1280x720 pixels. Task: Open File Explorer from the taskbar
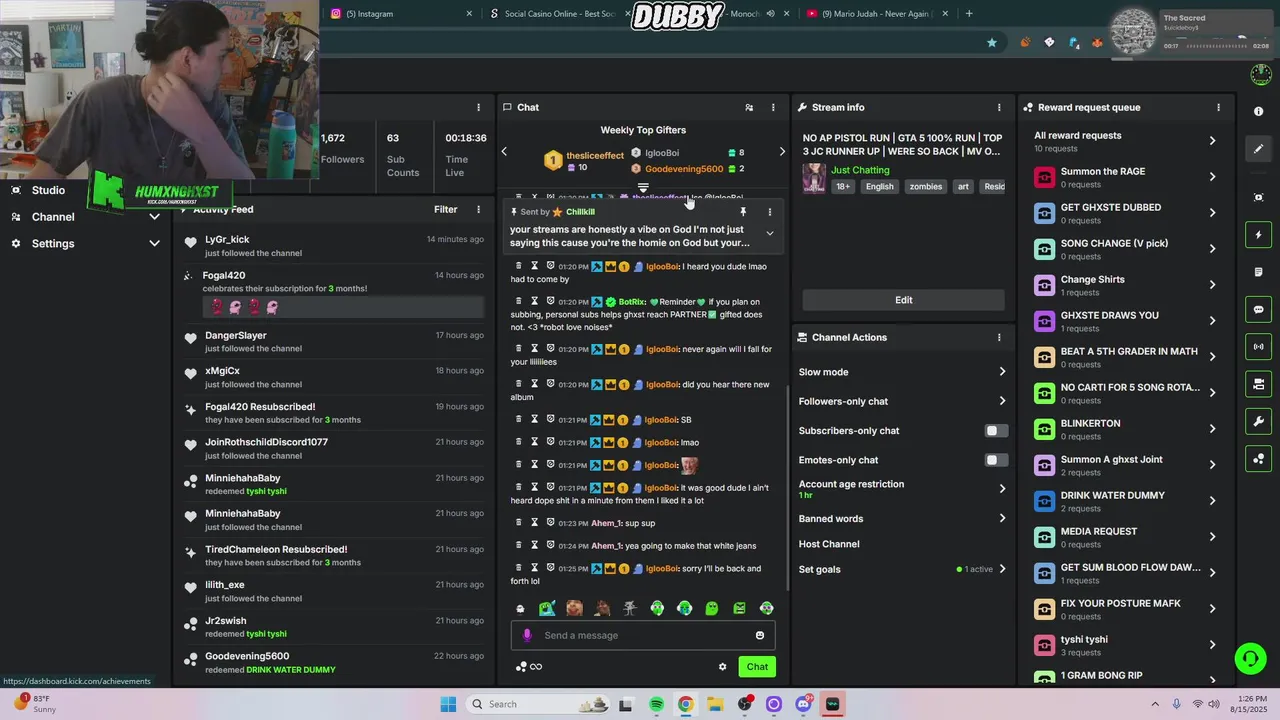716,704
